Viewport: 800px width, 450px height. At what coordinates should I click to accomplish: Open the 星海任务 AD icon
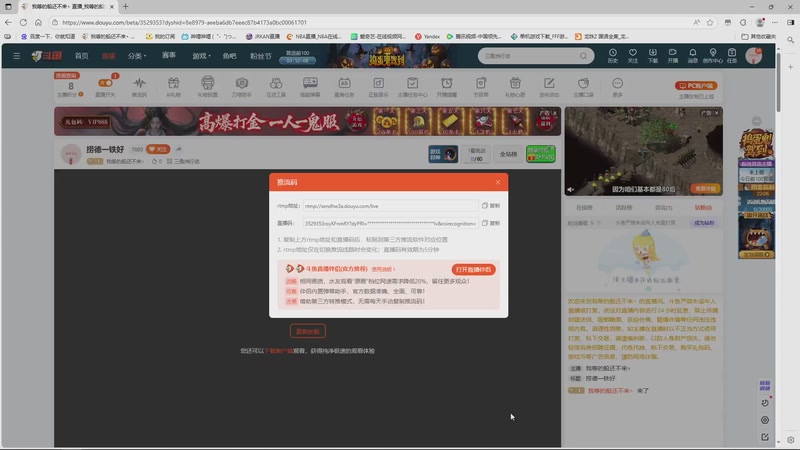pyautogui.click(x=344, y=86)
